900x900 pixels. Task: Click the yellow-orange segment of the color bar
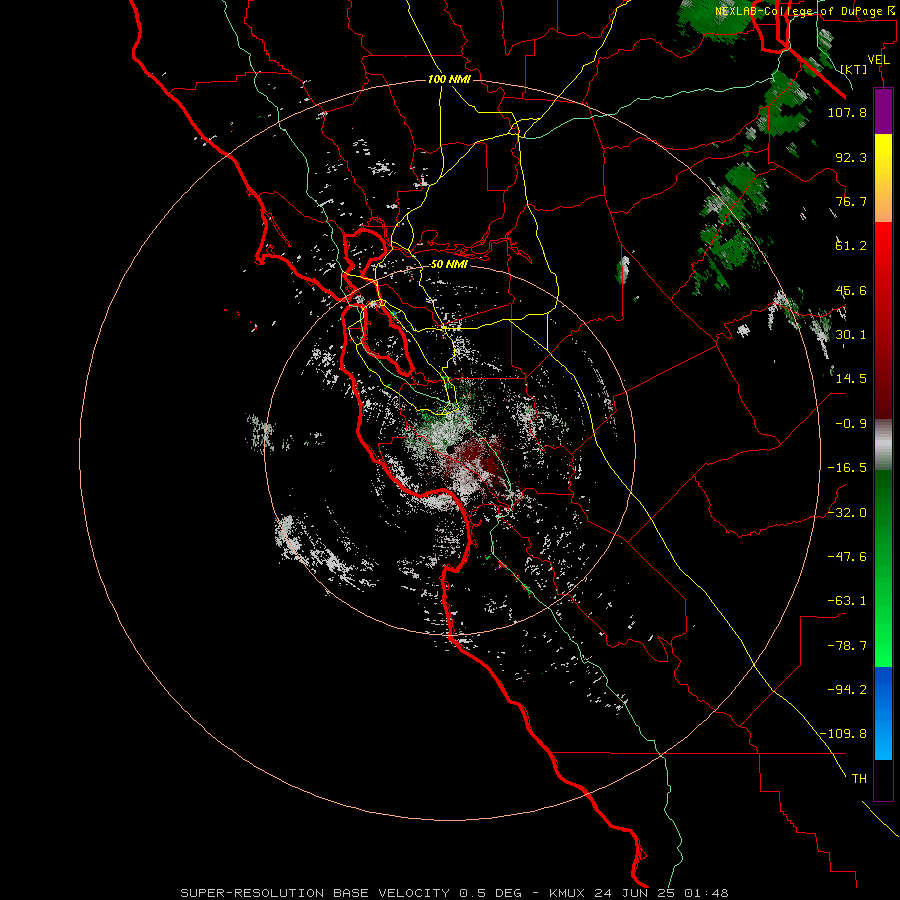(x=883, y=178)
